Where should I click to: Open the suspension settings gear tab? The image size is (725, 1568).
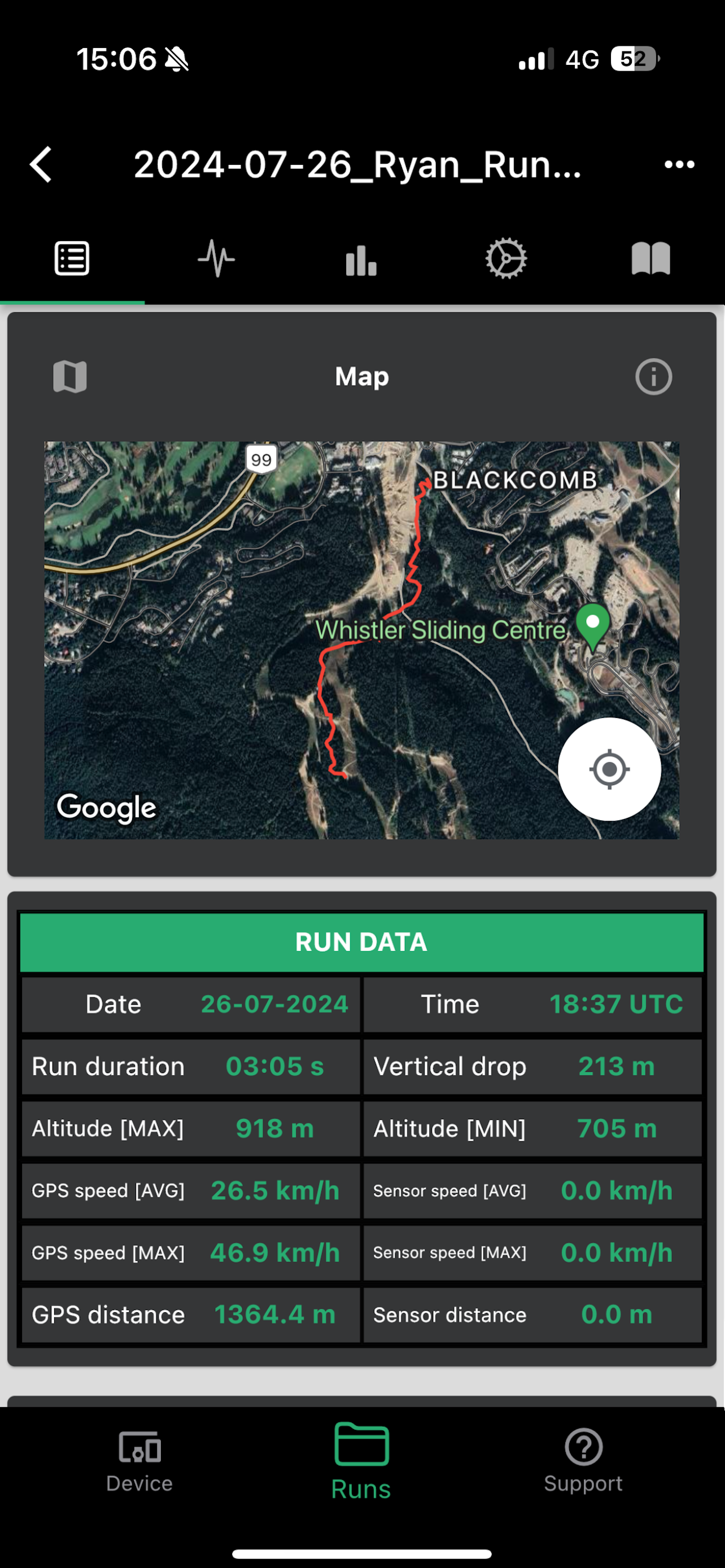point(506,259)
